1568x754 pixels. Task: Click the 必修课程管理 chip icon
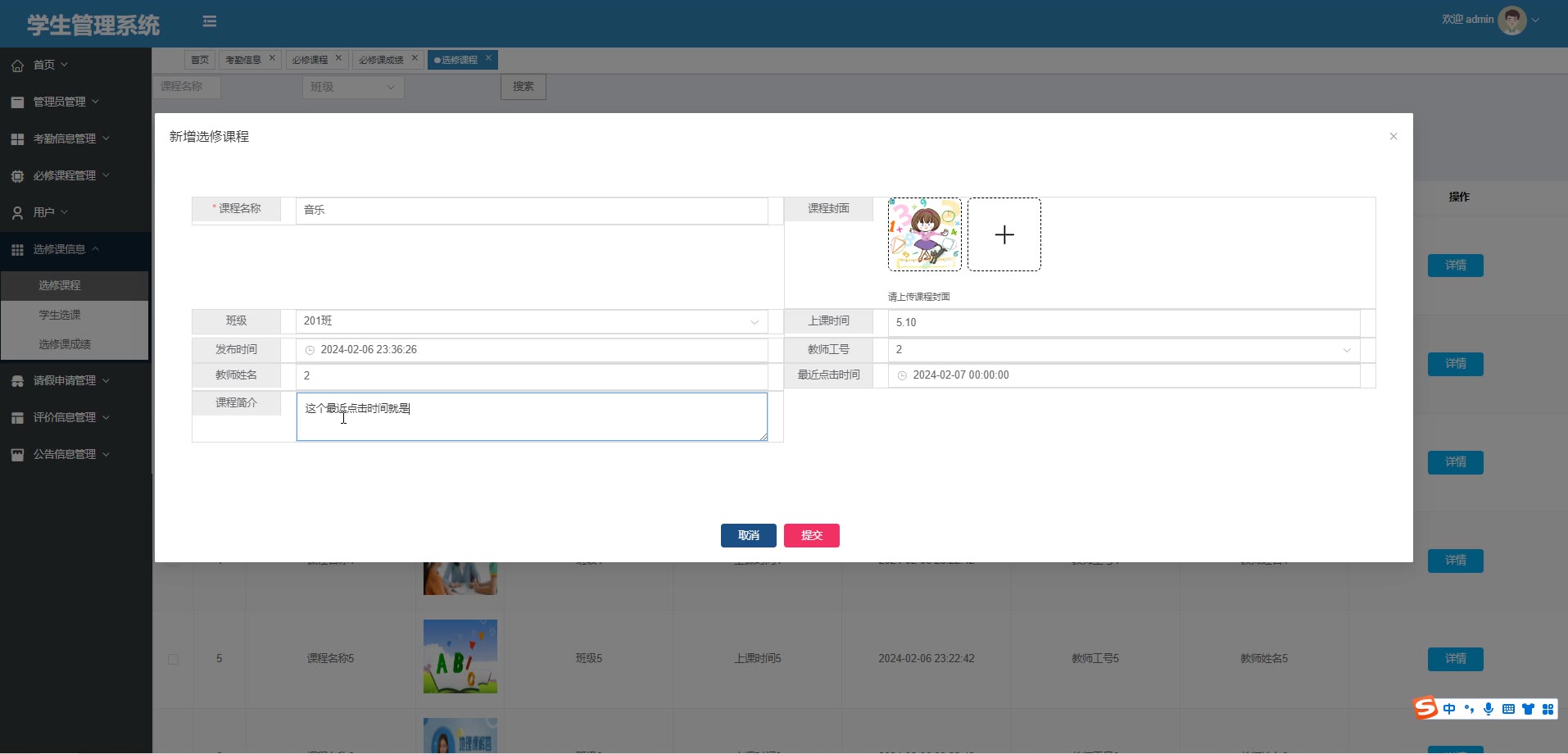pyautogui.click(x=17, y=176)
